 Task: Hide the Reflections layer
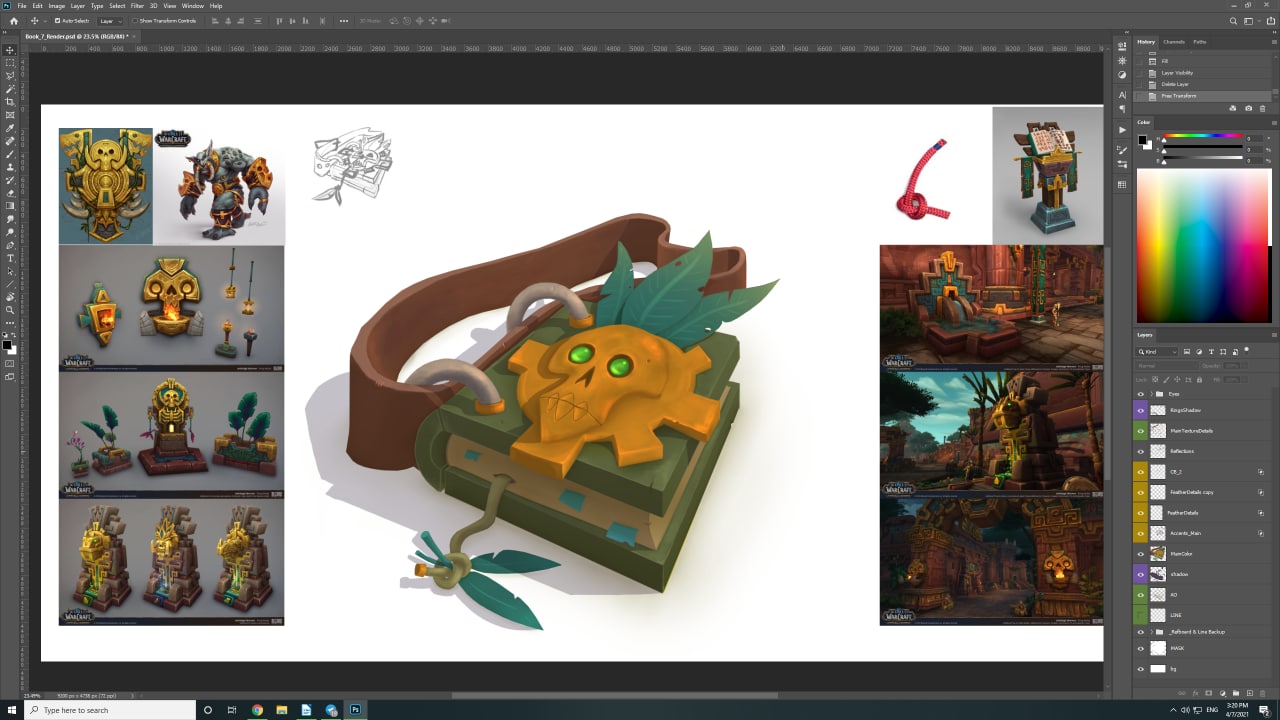pos(1140,451)
